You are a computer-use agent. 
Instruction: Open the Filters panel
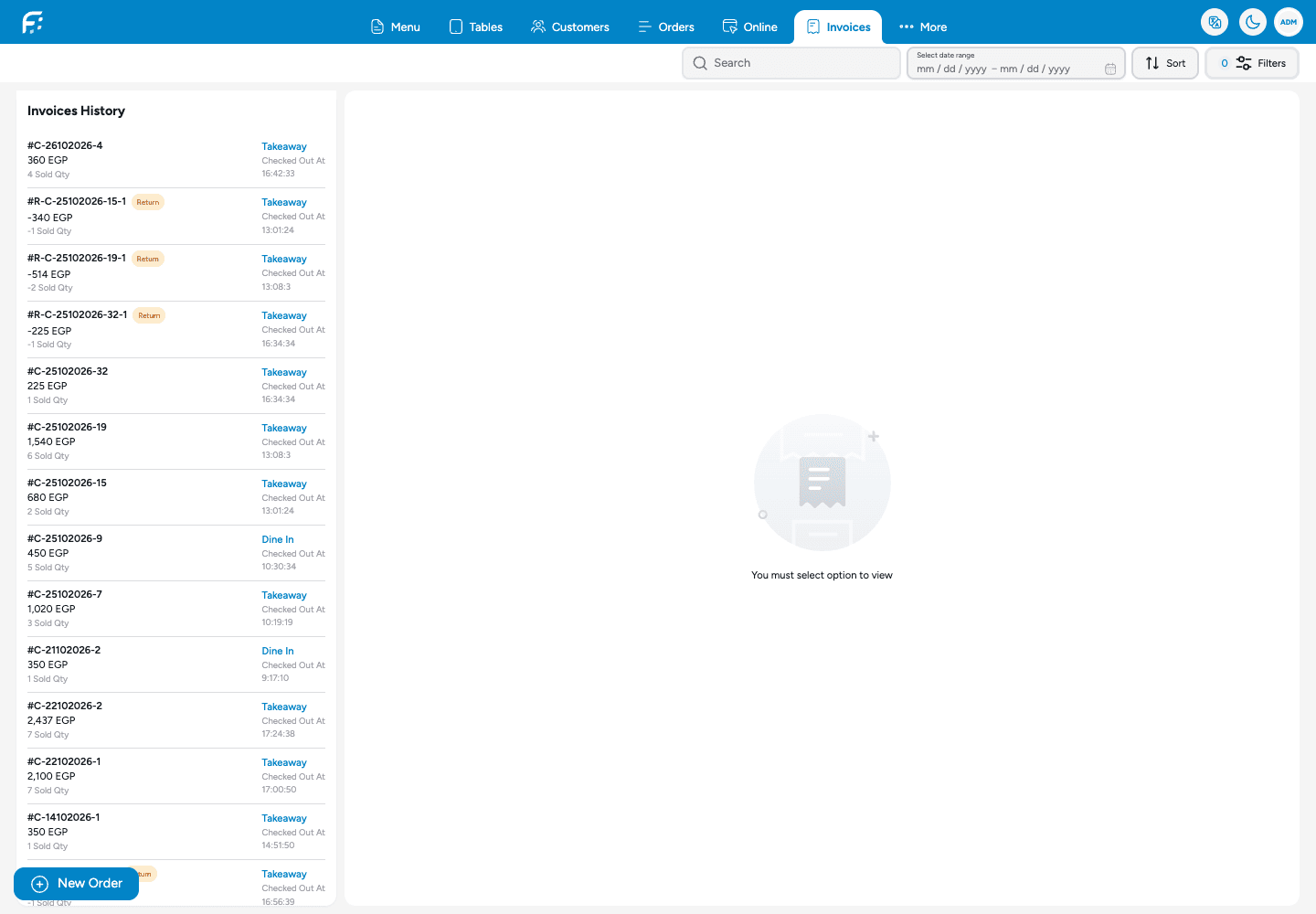coord(1252,63)
